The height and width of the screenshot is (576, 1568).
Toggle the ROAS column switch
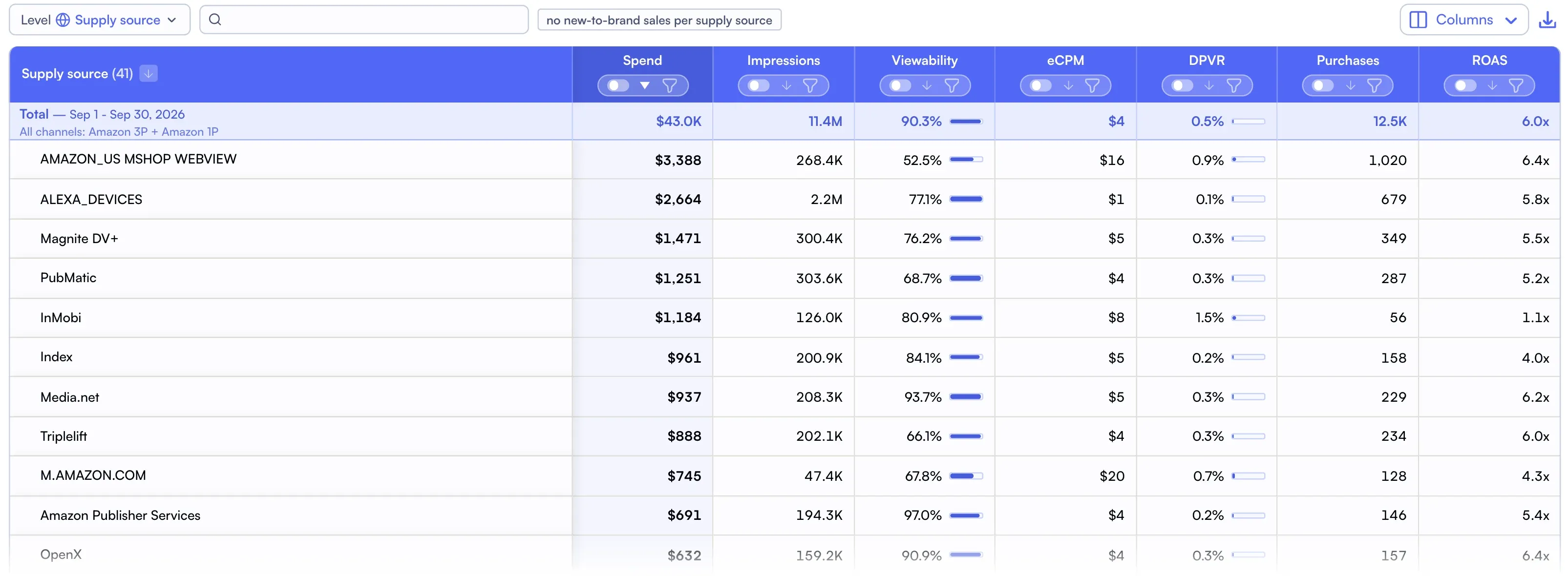[x=1465, y=86]
